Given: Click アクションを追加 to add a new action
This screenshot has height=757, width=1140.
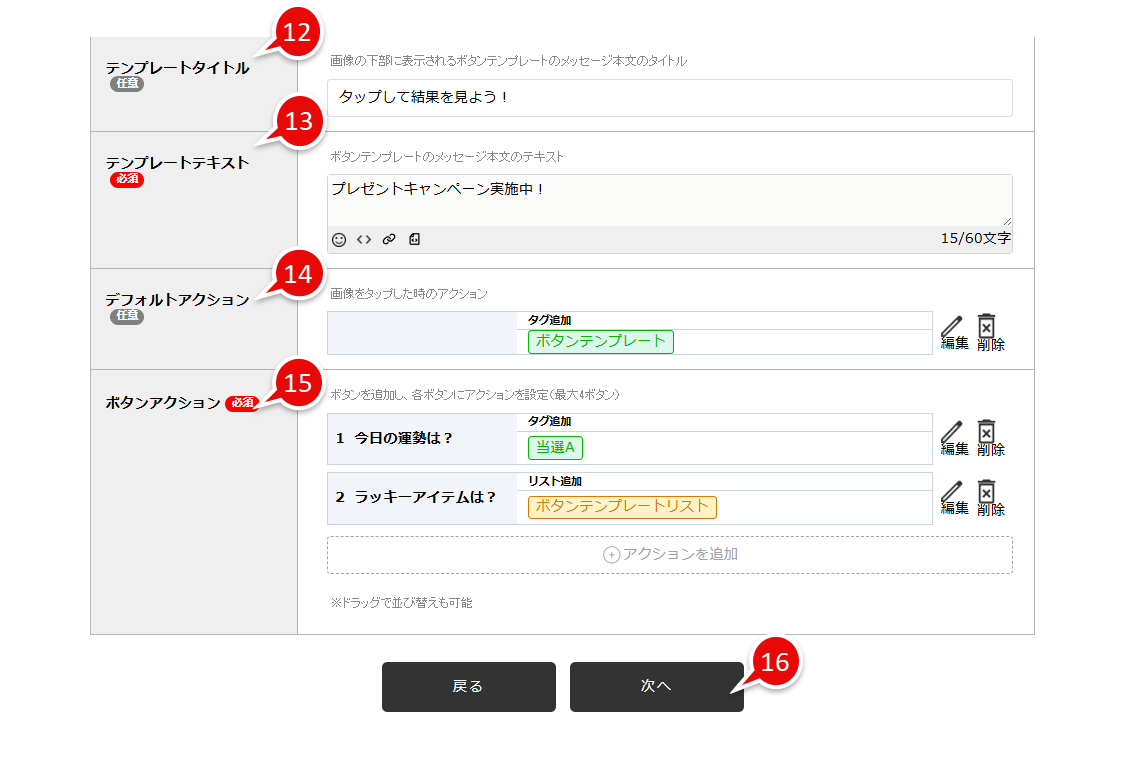Looking at the screenshot, I should point(668,553).
